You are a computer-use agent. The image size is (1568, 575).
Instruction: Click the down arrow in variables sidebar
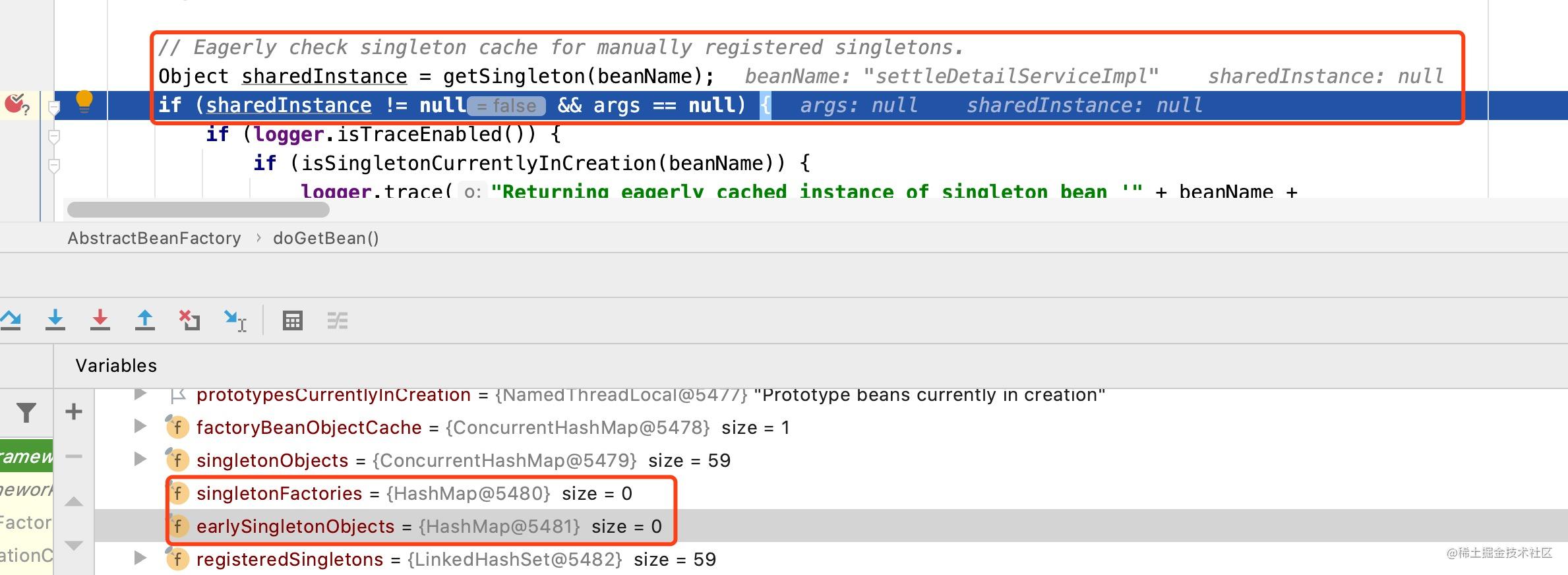[x=74, y=545]
